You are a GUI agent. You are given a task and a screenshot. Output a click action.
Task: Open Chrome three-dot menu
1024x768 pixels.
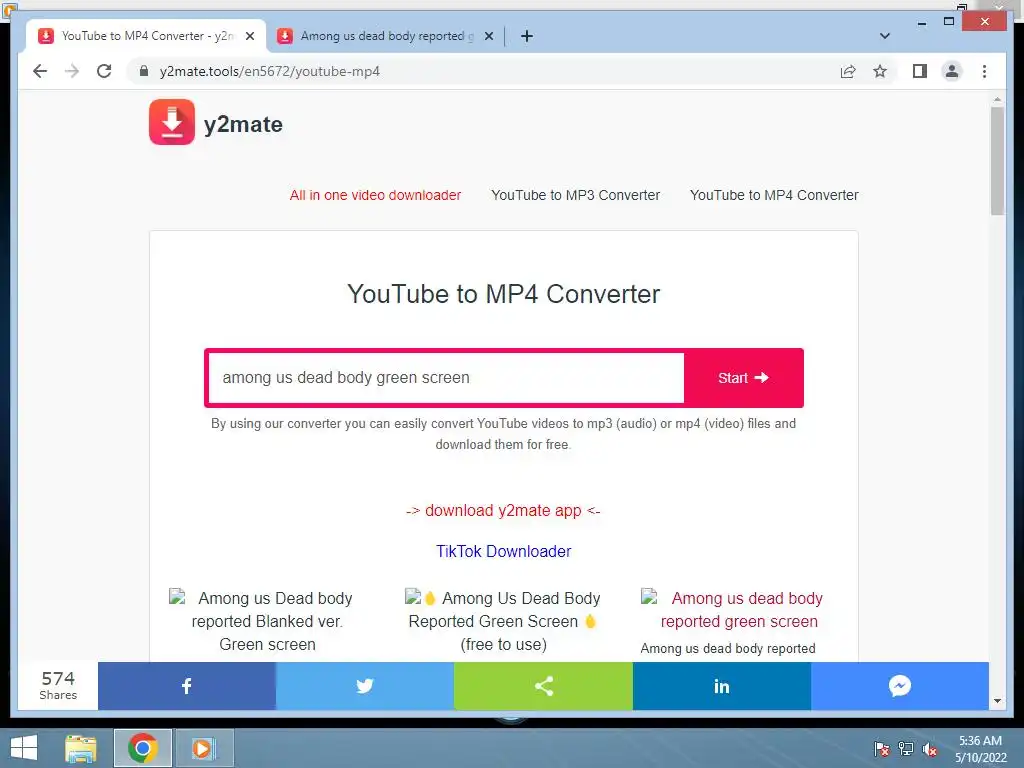(984, 71)
